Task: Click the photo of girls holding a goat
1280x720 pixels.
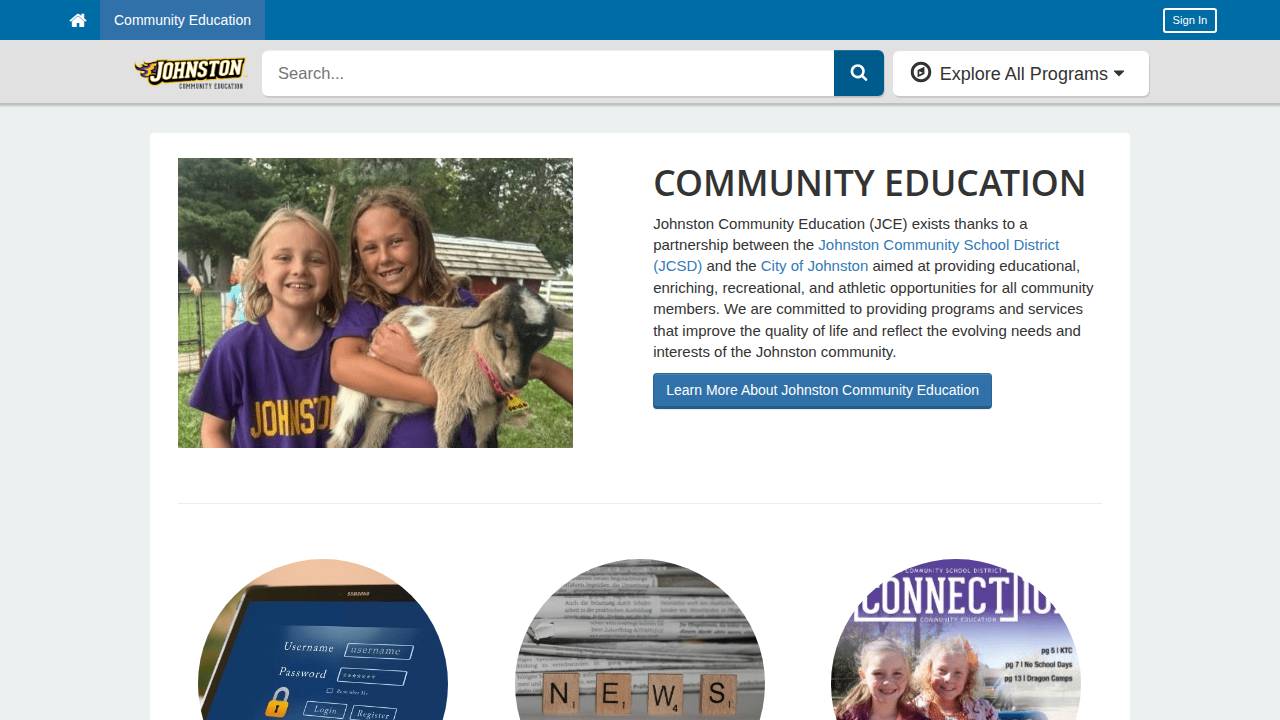Action: (375, 303)
